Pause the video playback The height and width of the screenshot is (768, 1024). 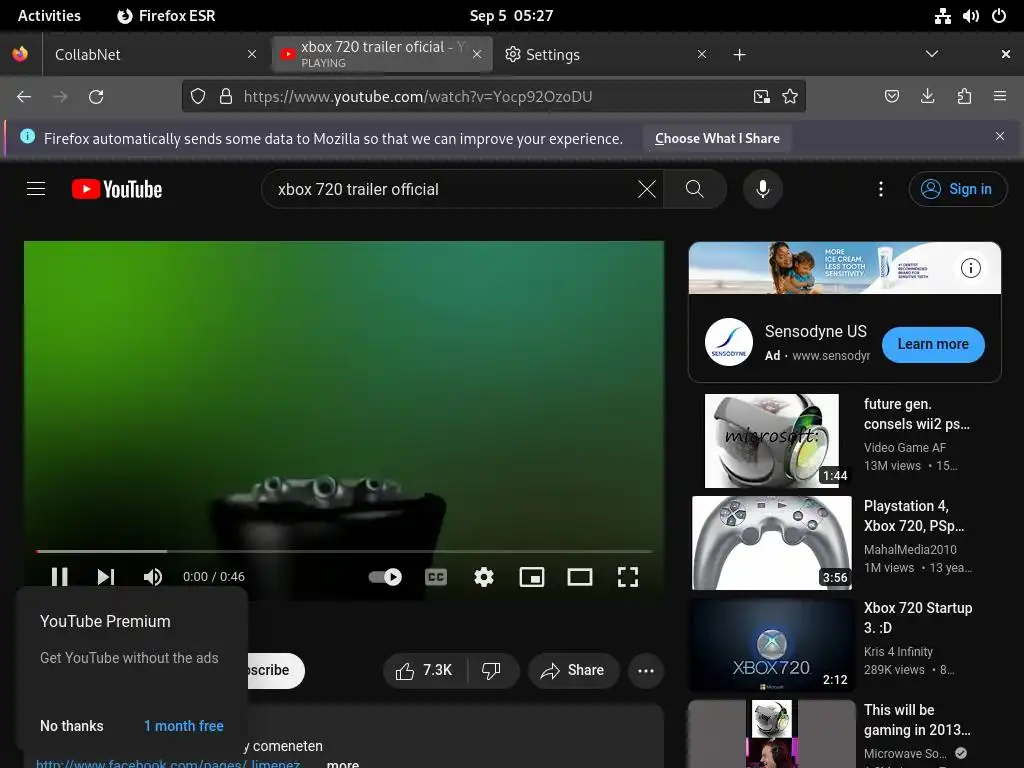tap(59, 577)
